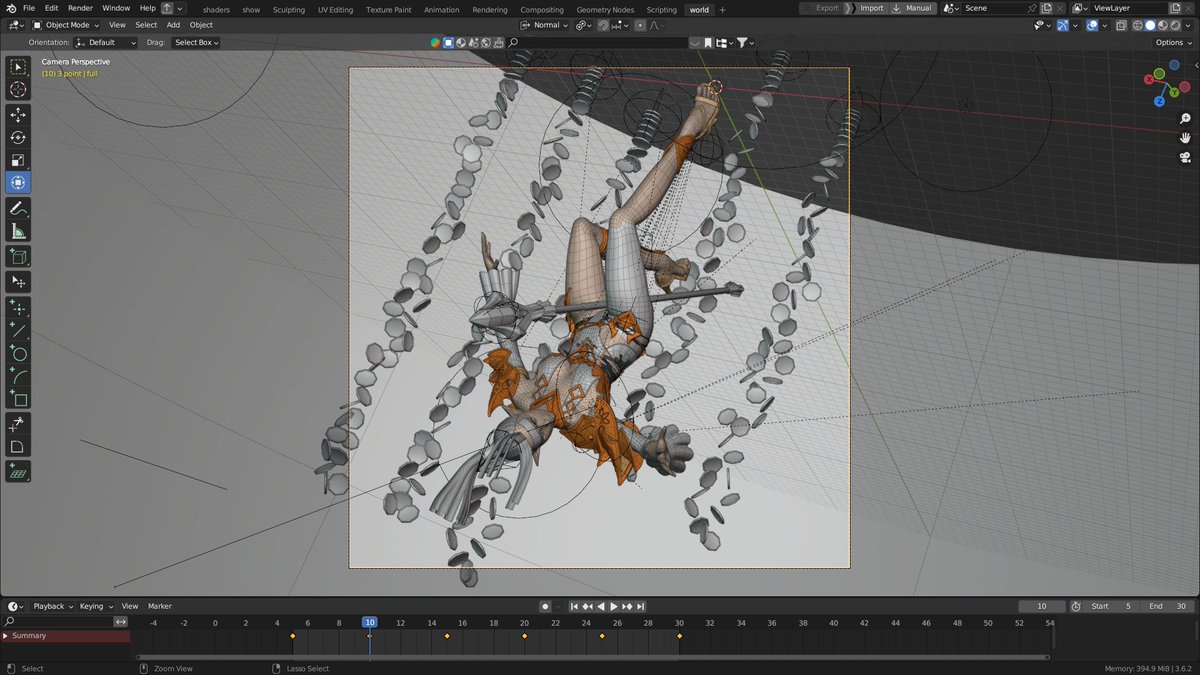The height and width of the screenshot is (675, 1200).
Task: Open the timeline Marker menu
Action: (x=160, y=606)
